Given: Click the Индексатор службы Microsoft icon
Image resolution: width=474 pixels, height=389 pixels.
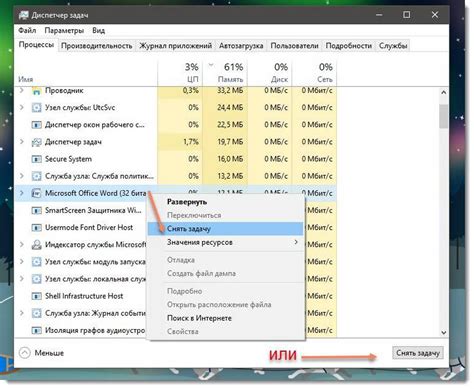Looking at the screenshot, I should click(36, 245).
